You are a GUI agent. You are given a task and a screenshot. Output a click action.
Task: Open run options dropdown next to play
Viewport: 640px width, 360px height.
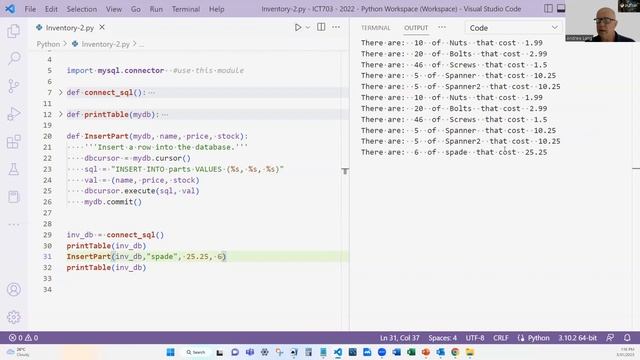tap(308, 27)
